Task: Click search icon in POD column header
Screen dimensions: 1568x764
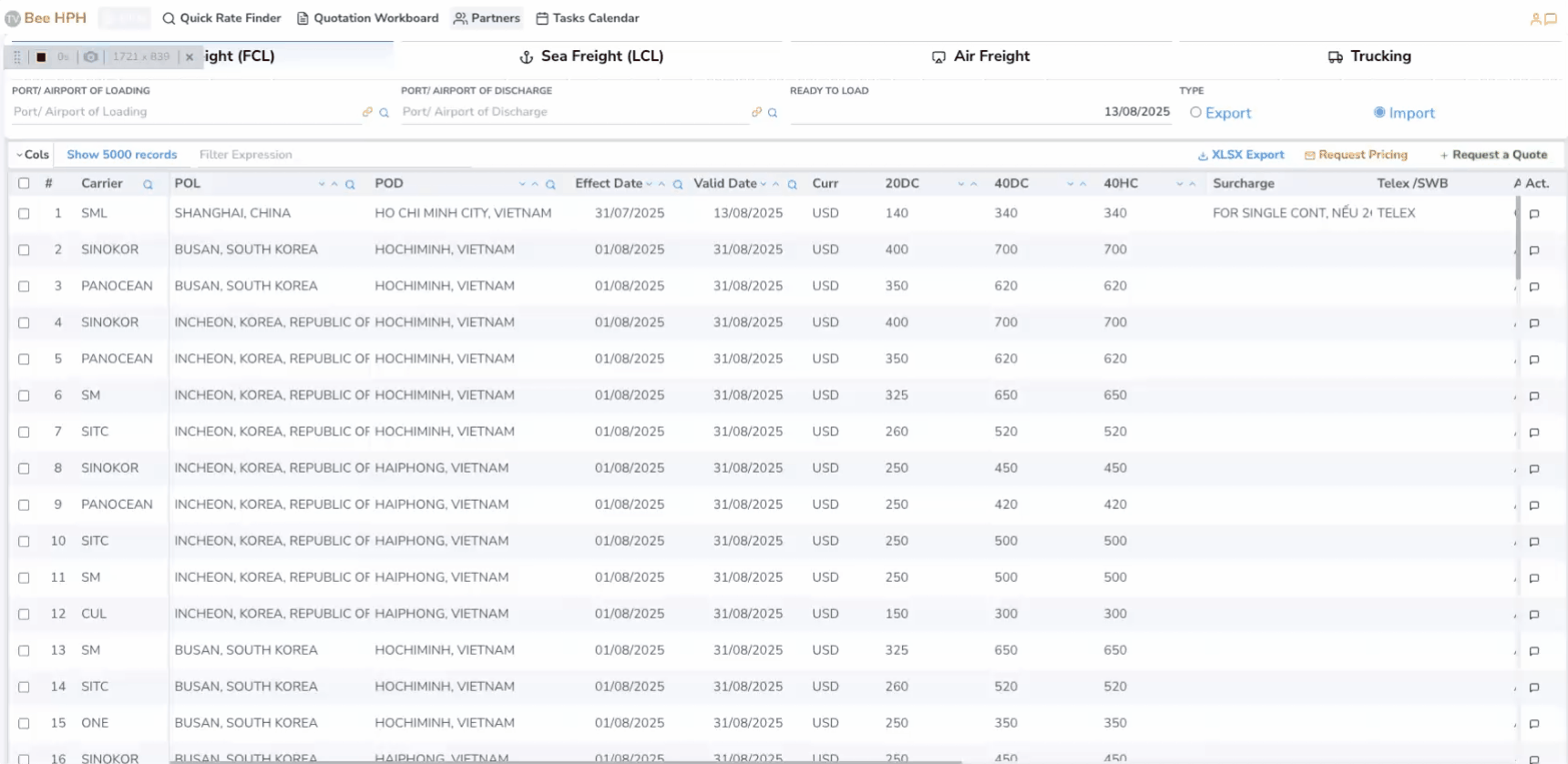Action: (x=550, y=185)
